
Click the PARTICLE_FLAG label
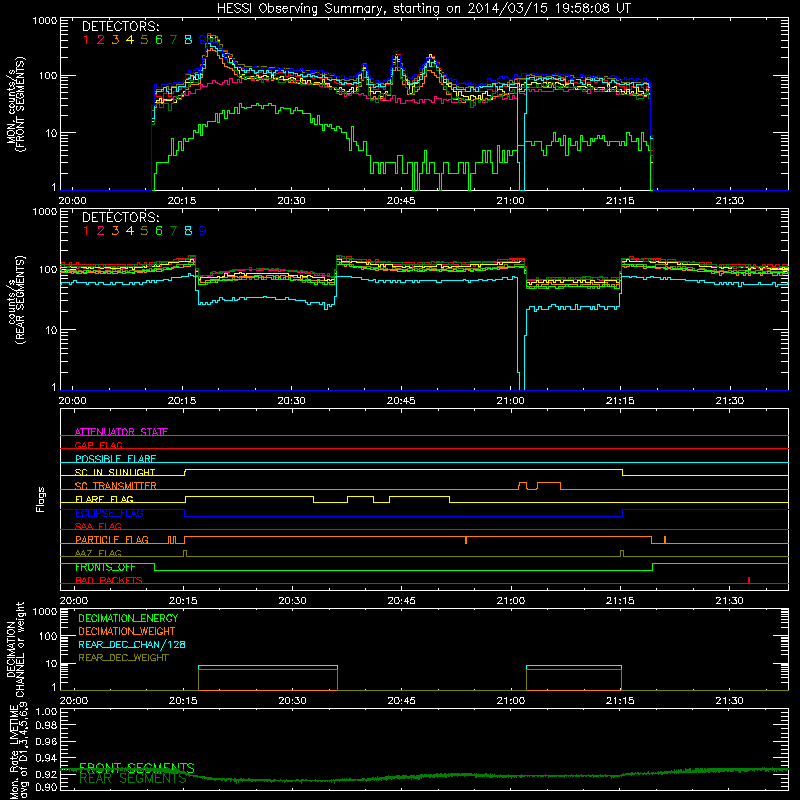click(x=112, y=539)
